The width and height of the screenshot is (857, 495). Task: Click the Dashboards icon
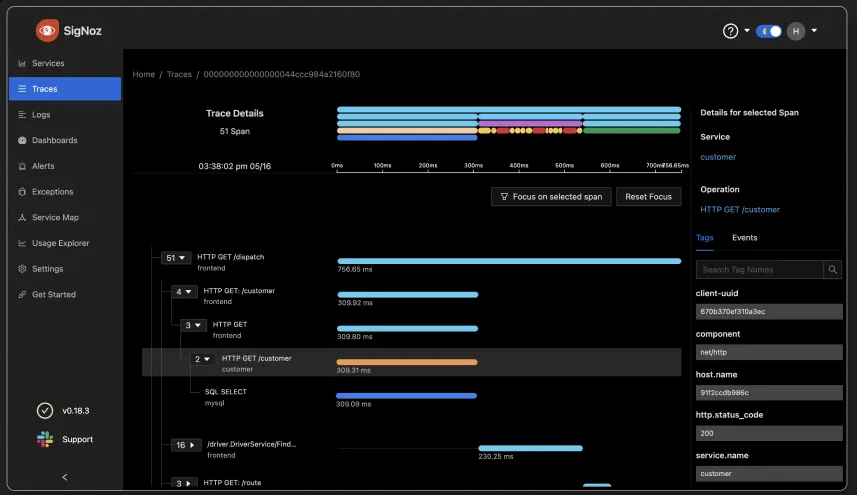pyautogui.click(x=22, y=140)
